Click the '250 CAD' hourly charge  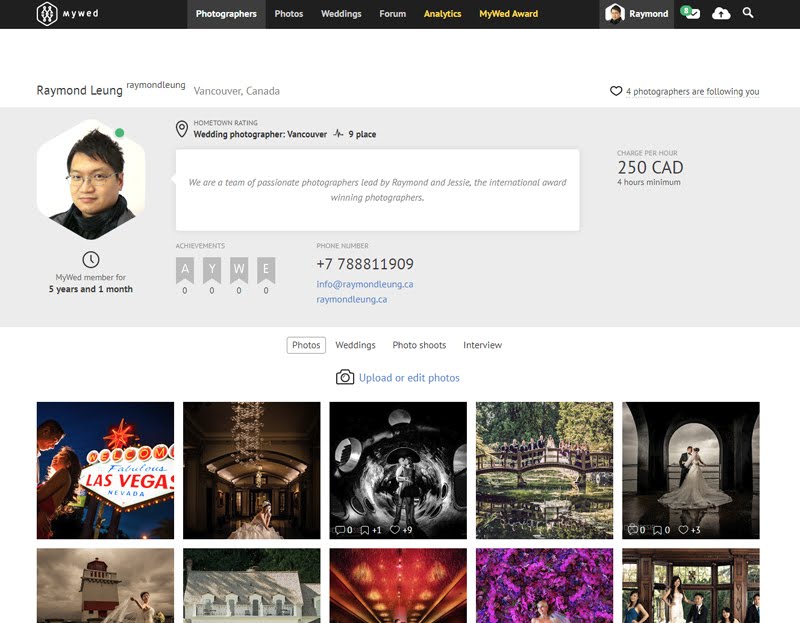pos(651,167)
